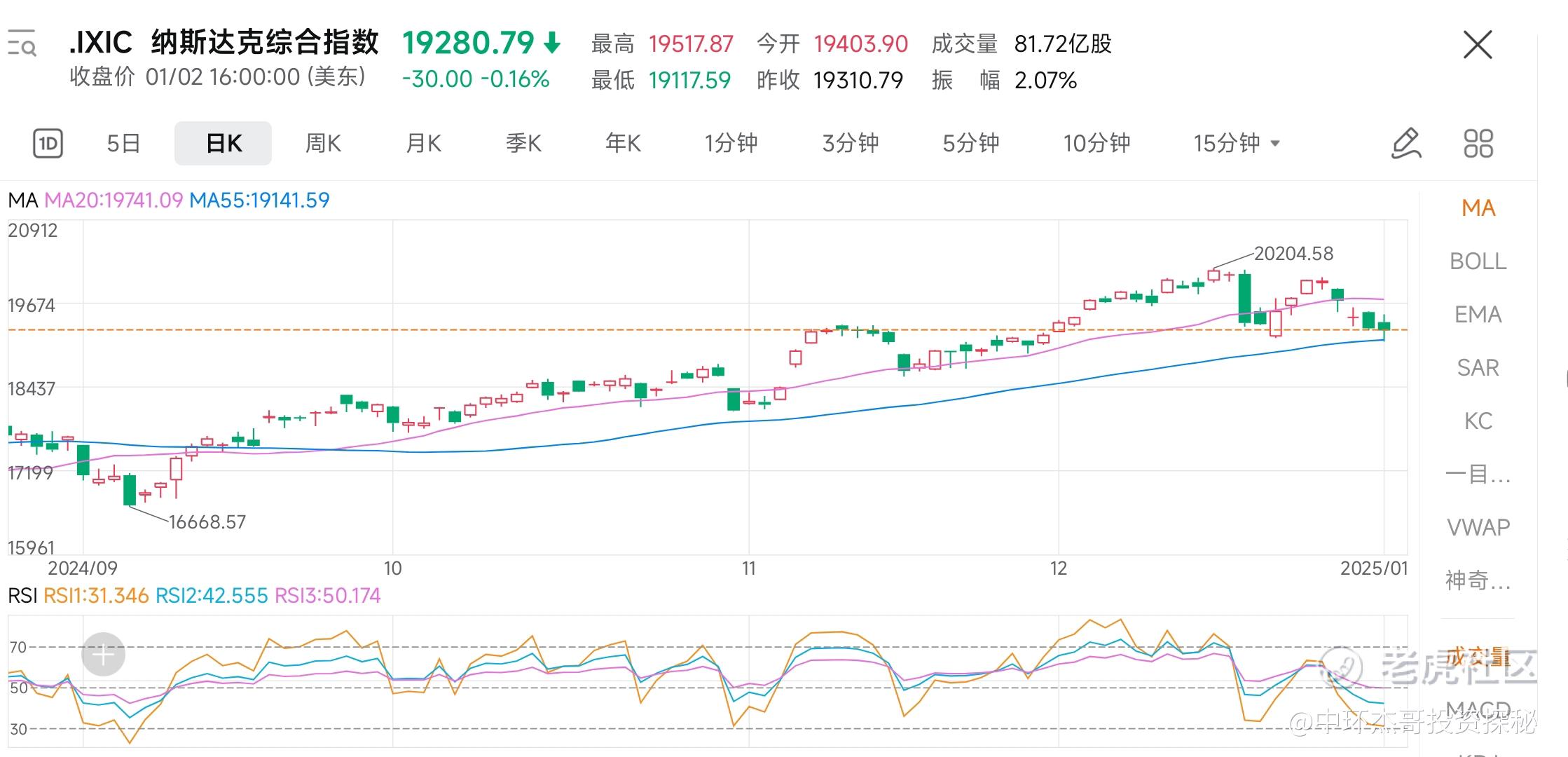Switch to the 月K monthly tab
1568x757 pixels.
(423, 144)
